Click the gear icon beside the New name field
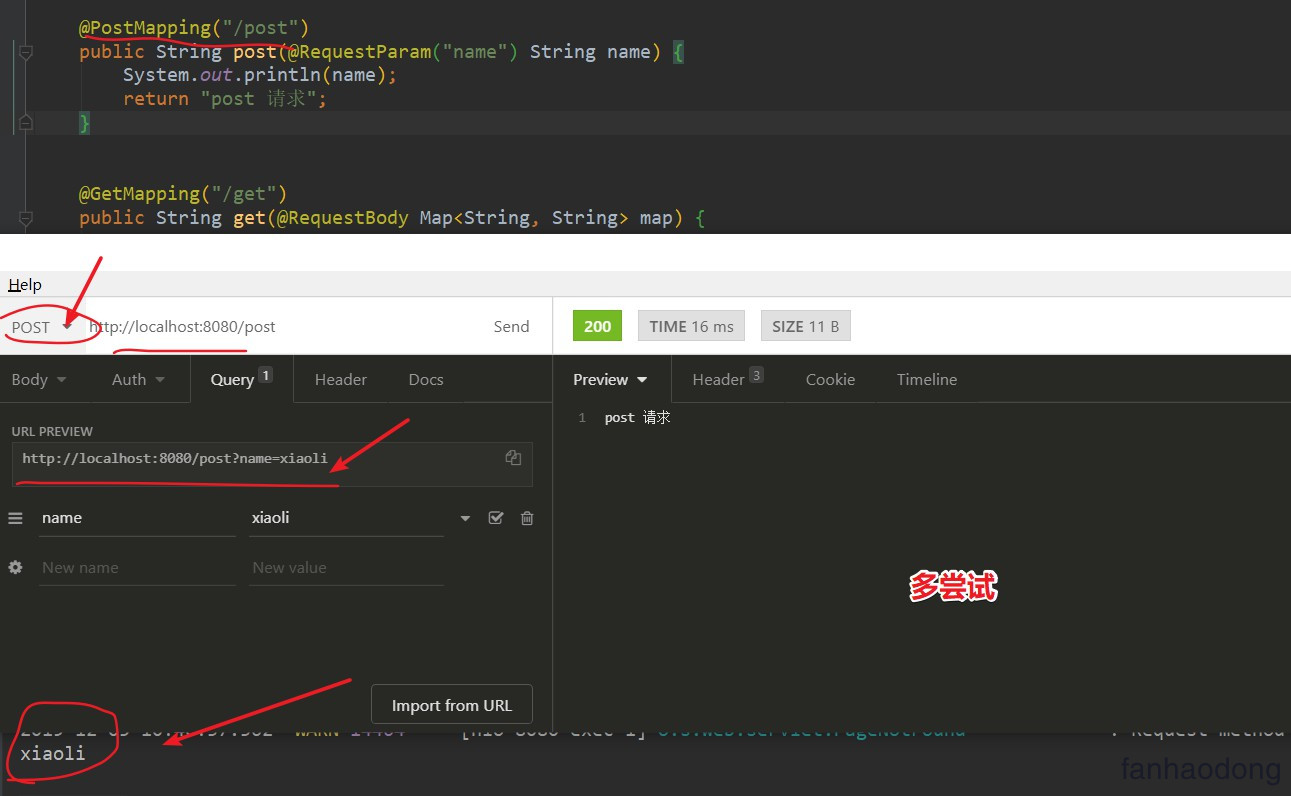This screenshot has width=1291, height=796. [x=15, y=567]
